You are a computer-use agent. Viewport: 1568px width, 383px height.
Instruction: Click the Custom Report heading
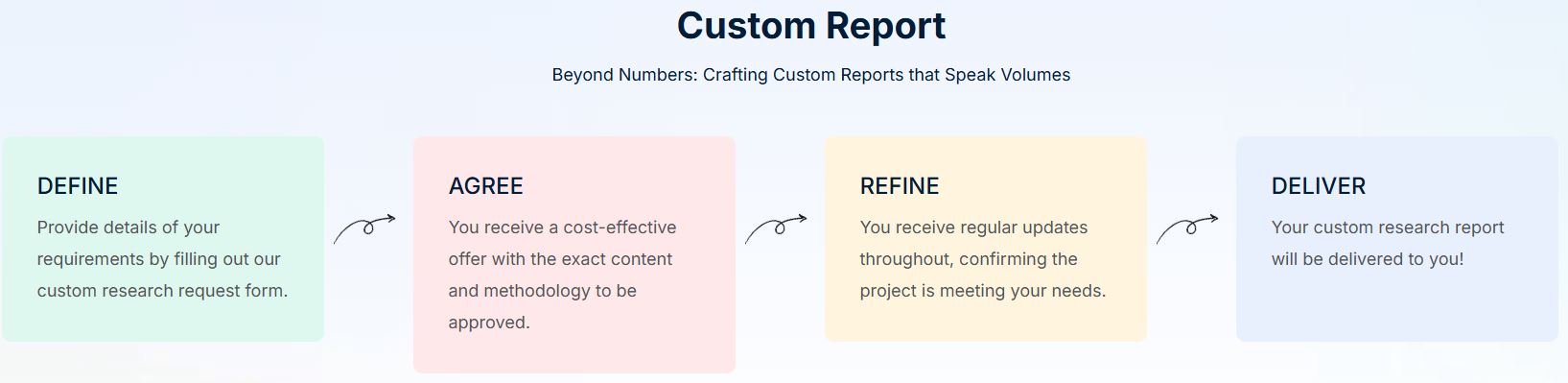[x=811, y=26]
